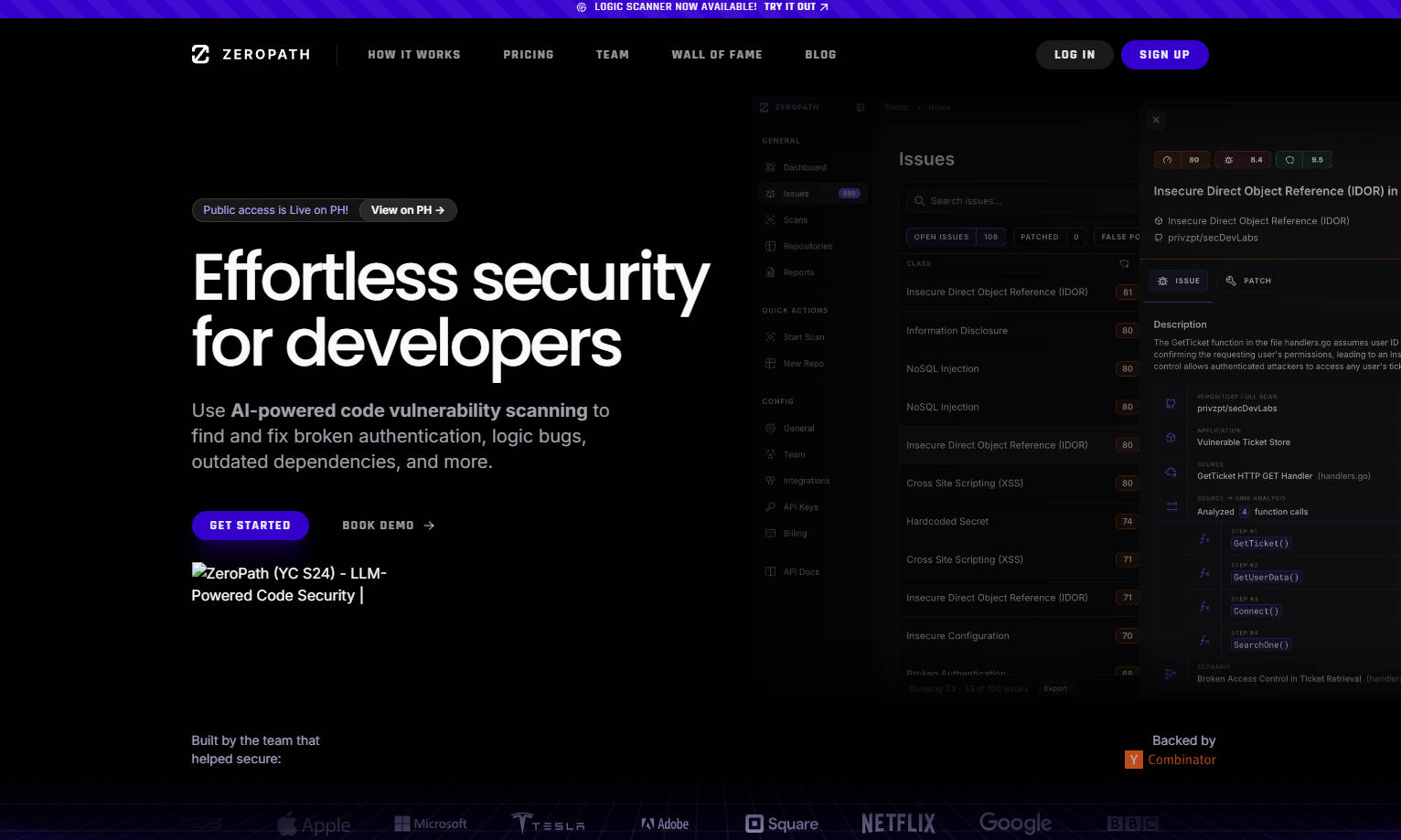
Task: Click the Repositories sidebar icon
Action: point(770,246)
